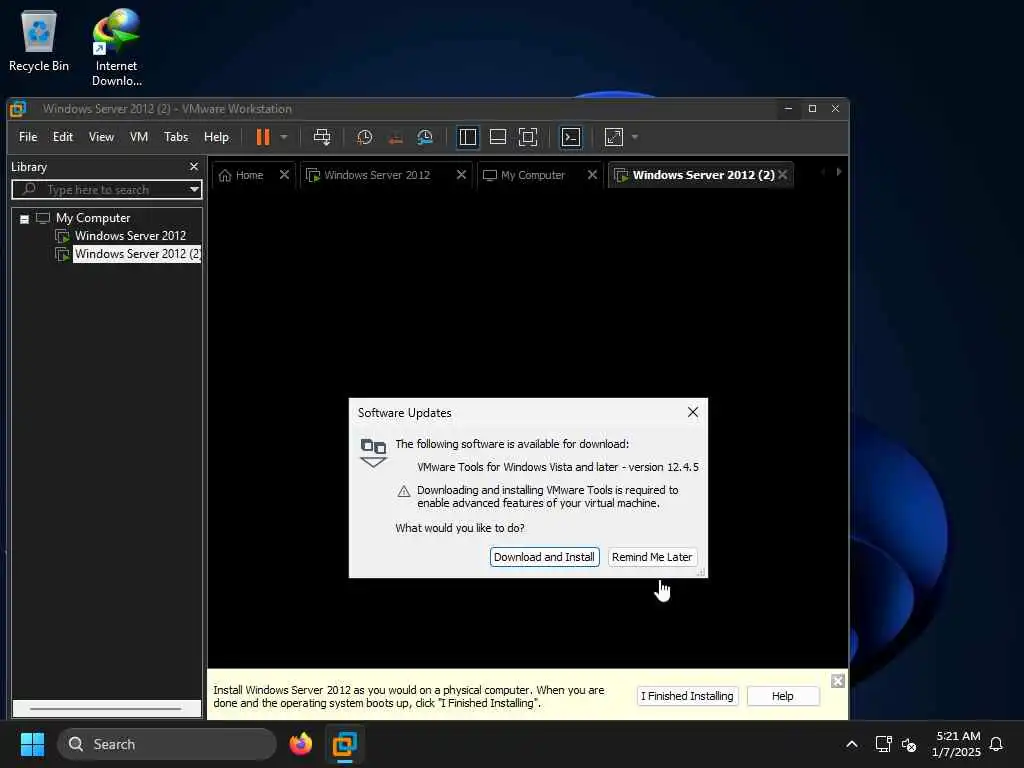Pause the virtual machine with the orange pause icon
This screenshot has width=1024, height=768.
(x=263, y=137)
